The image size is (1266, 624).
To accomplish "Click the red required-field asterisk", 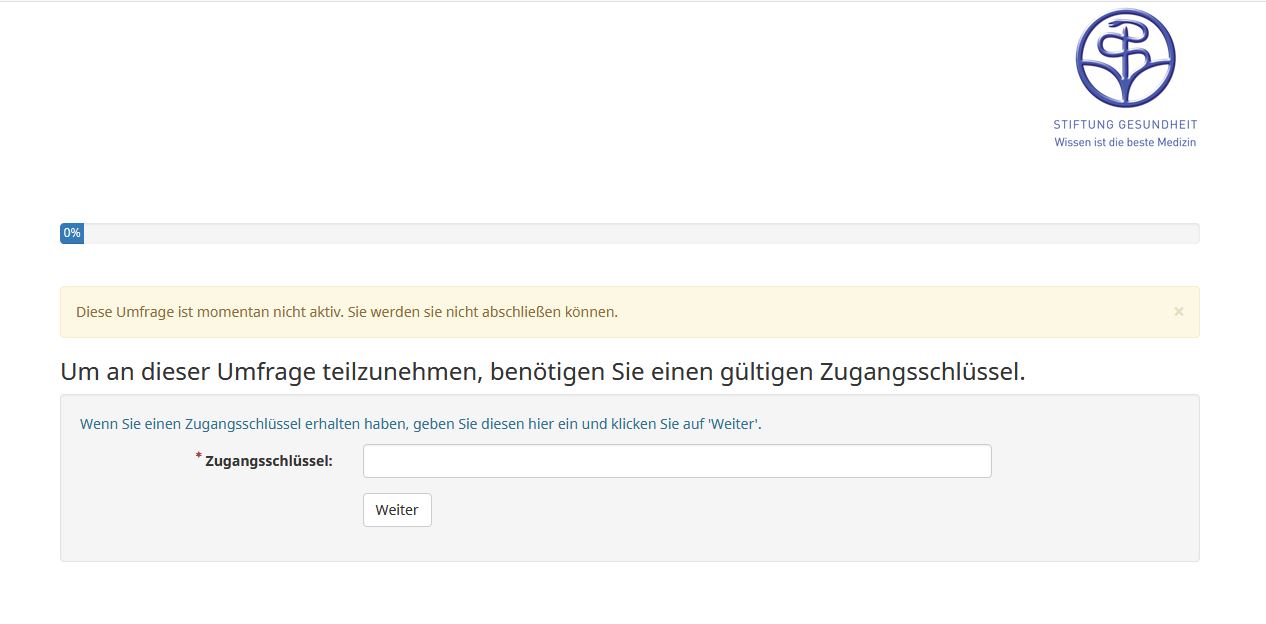I will [199, 456].
